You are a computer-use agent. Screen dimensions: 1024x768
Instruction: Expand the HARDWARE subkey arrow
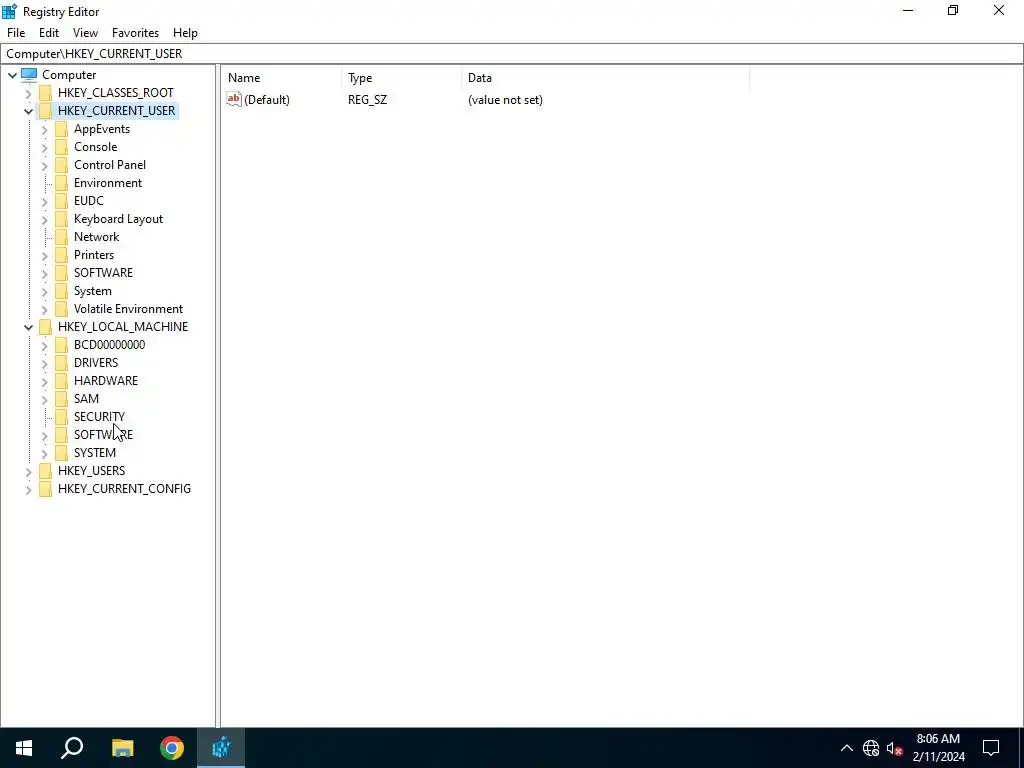44,381
